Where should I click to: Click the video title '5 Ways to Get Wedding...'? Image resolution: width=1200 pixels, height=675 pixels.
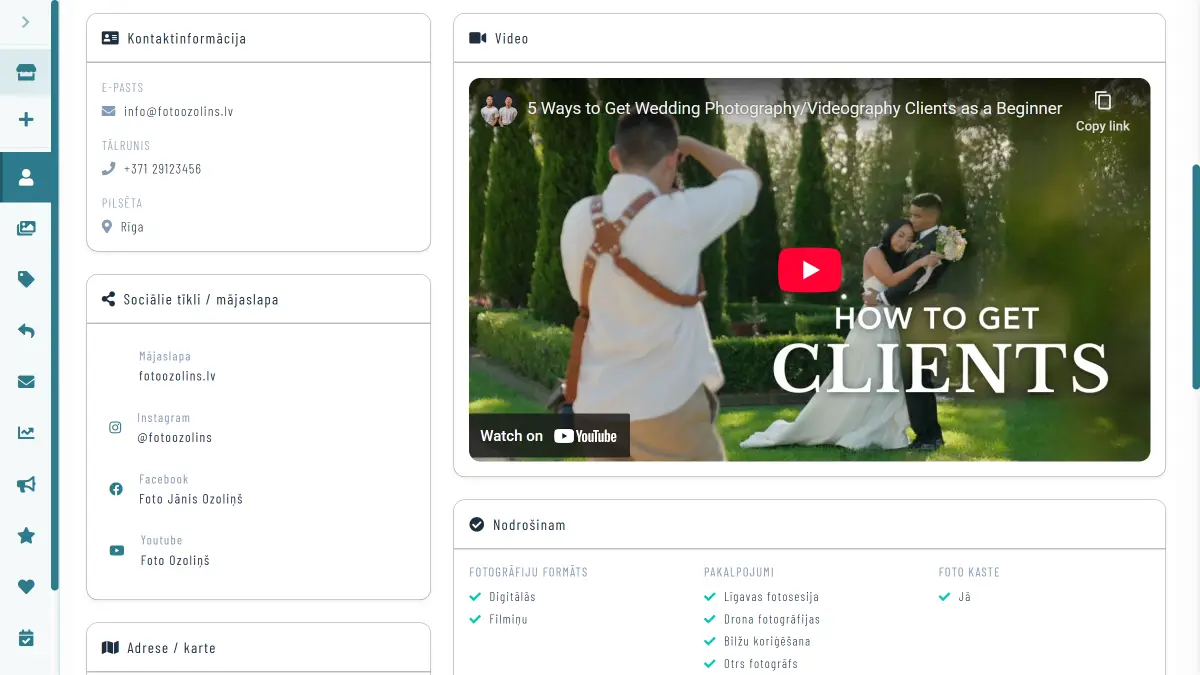794,108
